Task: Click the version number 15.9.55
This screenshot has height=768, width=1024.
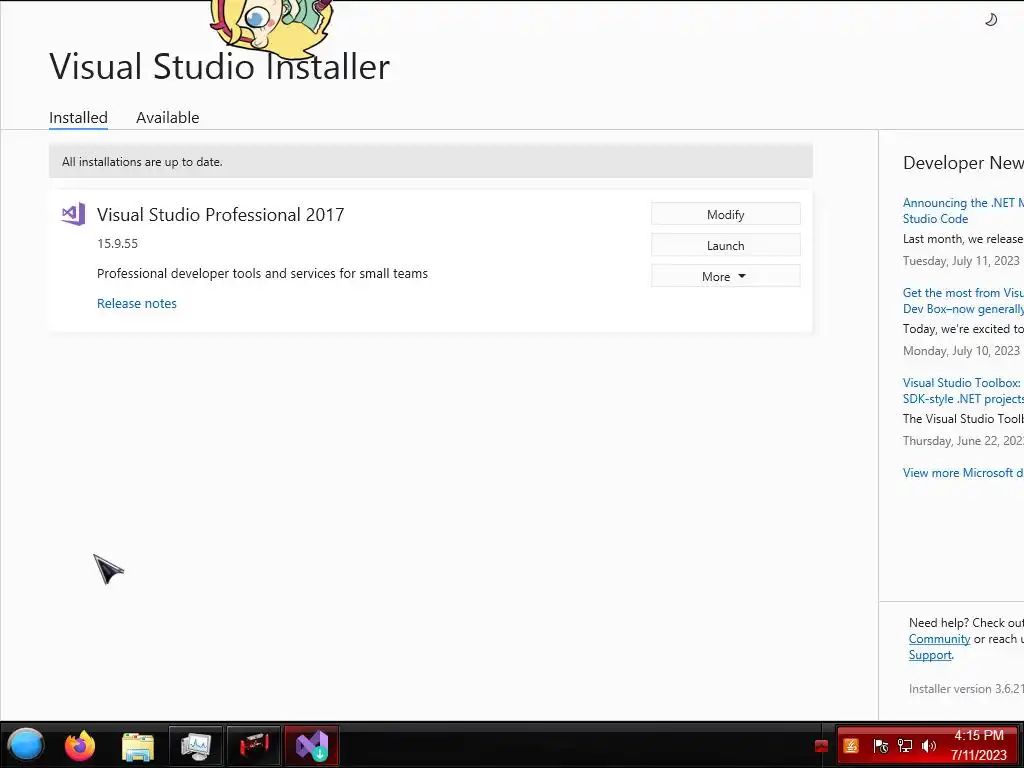Action: (x=118, y=244)
